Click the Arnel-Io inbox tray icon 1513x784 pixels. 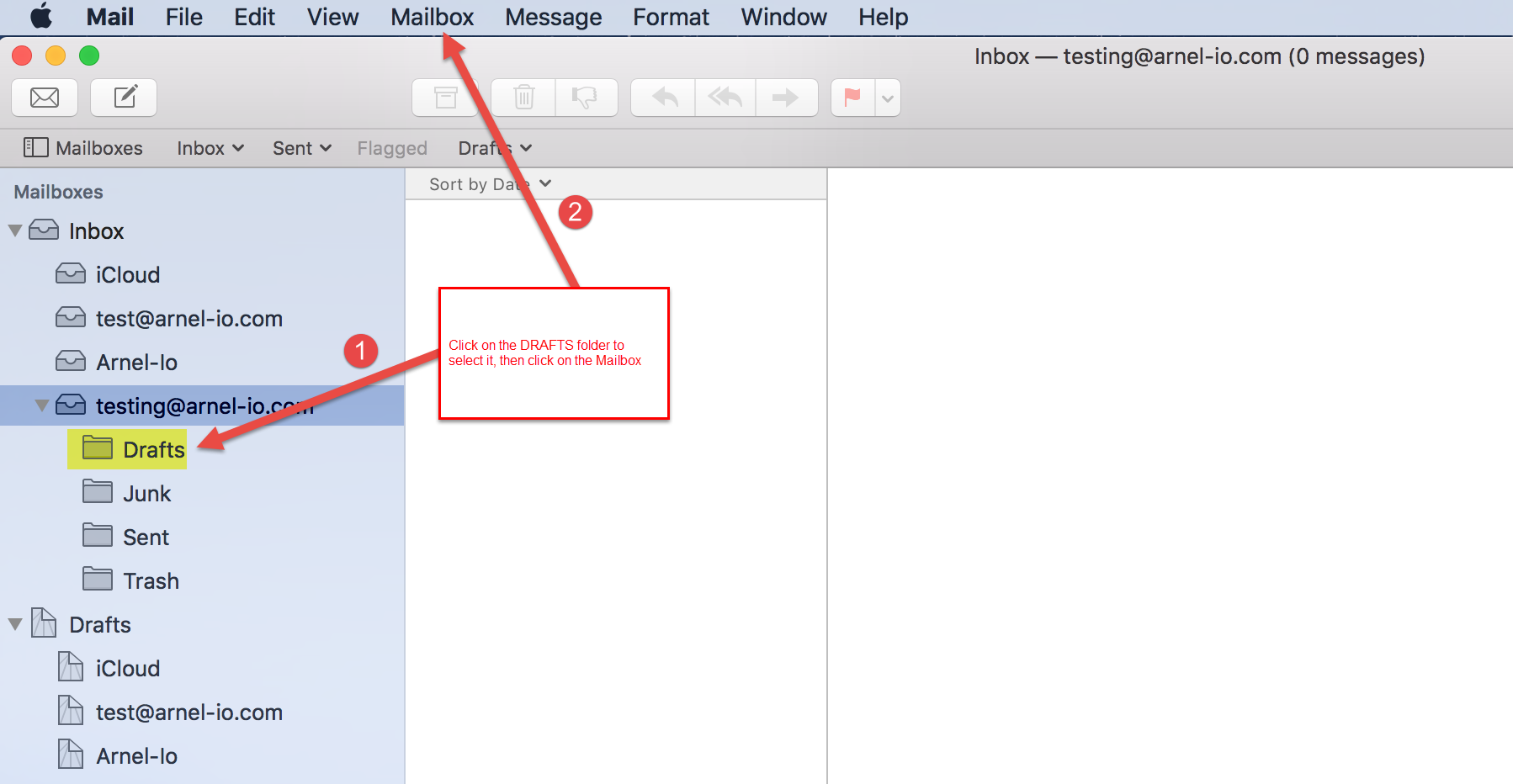[x=71, y=361]
